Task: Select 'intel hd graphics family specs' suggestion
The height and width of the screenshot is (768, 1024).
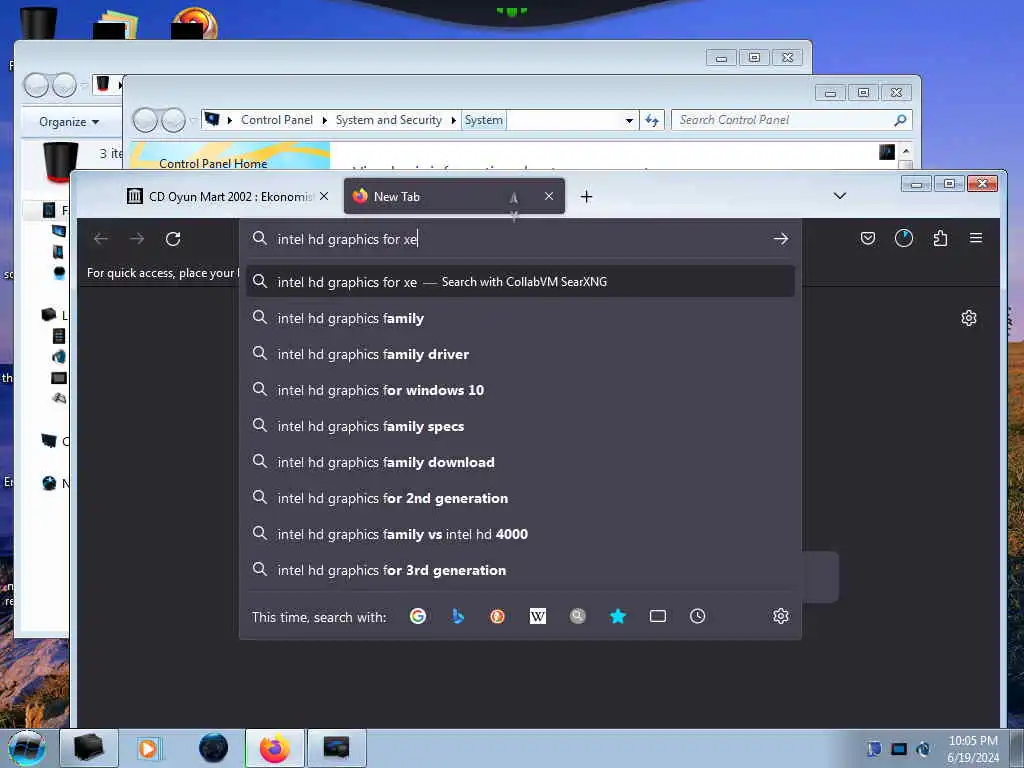Action: coord(520,426)
